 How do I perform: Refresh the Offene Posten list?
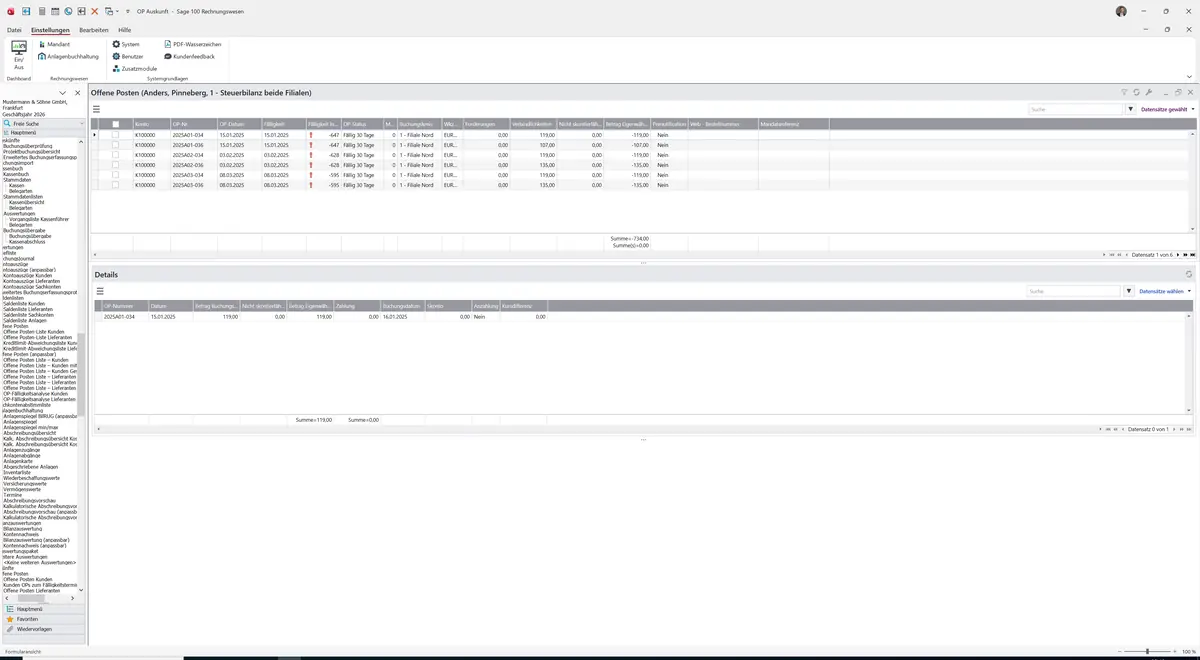[x=1137, y=92]
